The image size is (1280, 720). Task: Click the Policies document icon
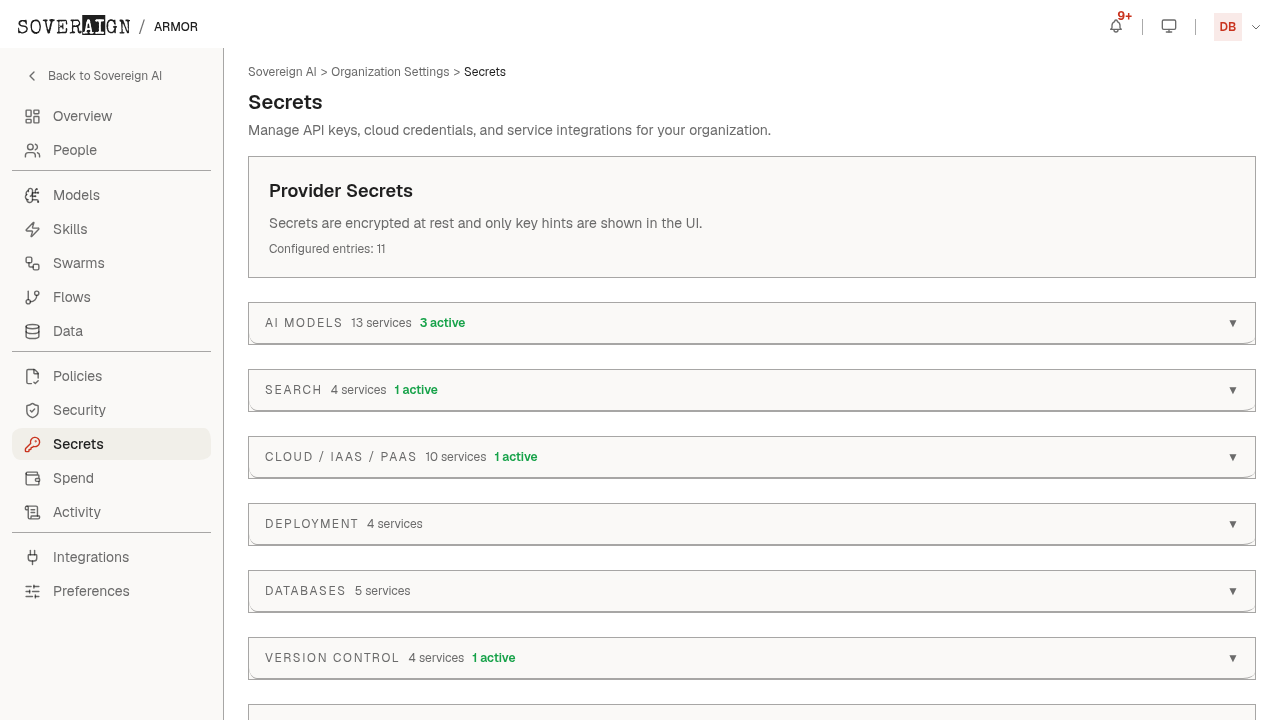pyautogui.click(x=33, y=376)
